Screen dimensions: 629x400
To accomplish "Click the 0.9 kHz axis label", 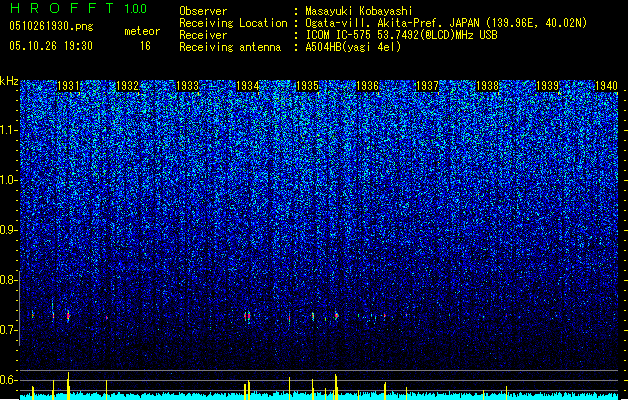I will pos(9,230).
